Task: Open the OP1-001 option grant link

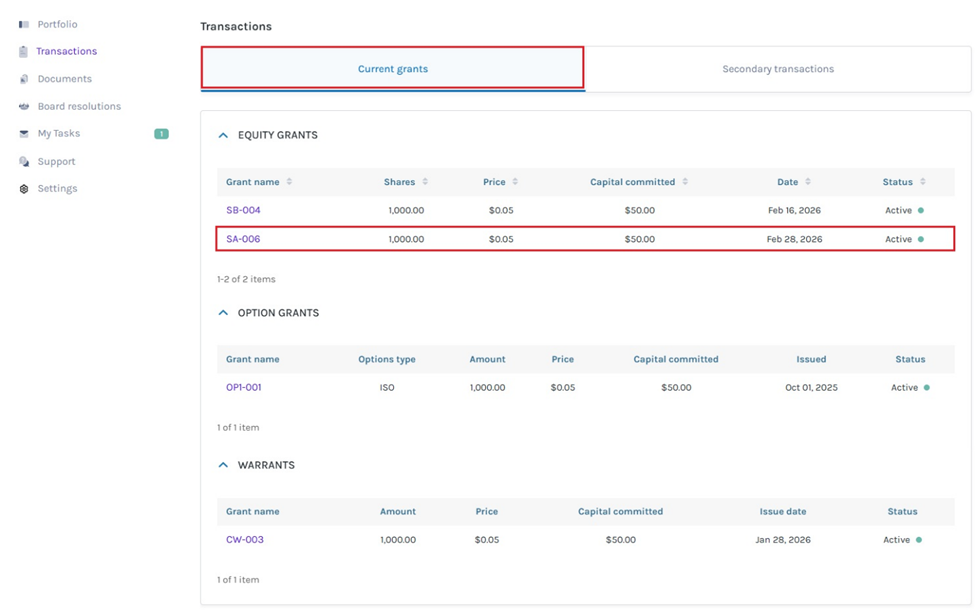Action: tap(244, 387)
